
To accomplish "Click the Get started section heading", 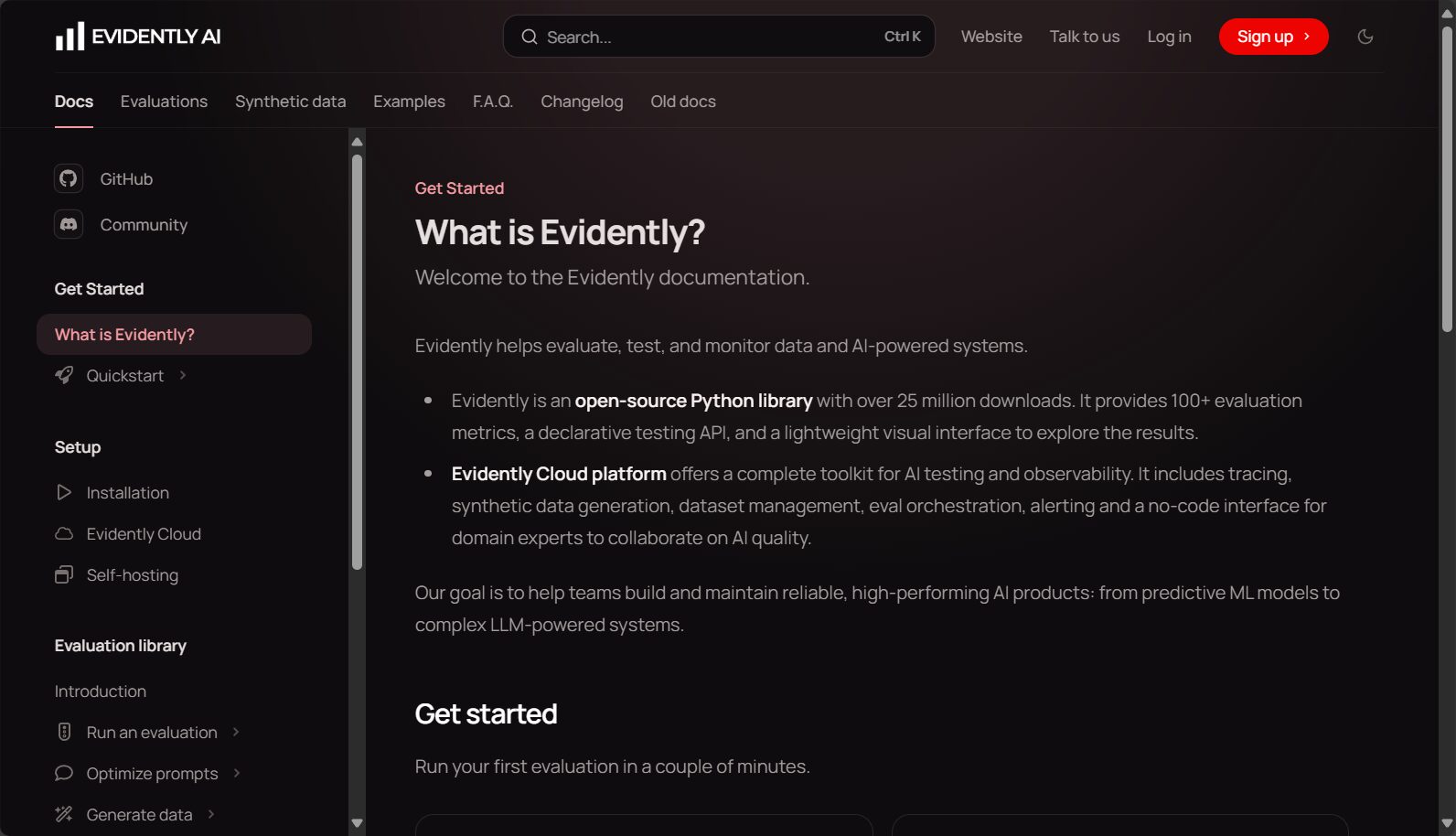I will point(486,713).
